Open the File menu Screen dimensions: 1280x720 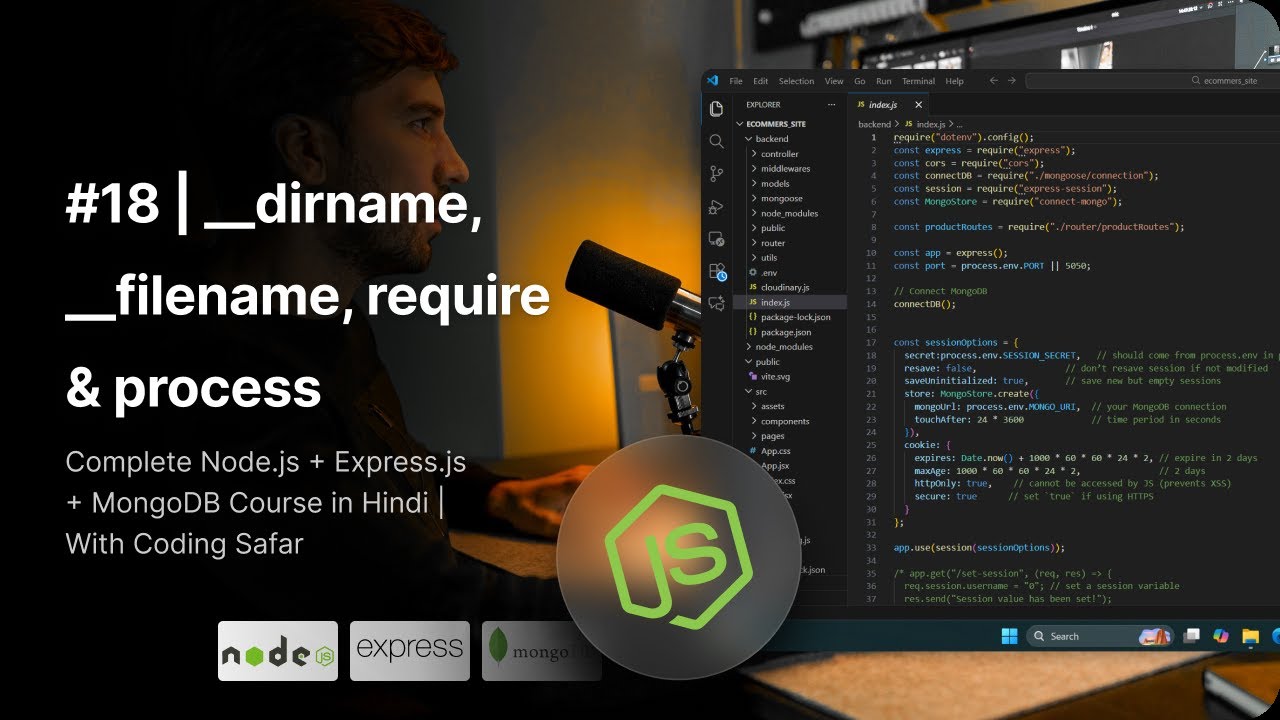point(736,81)
